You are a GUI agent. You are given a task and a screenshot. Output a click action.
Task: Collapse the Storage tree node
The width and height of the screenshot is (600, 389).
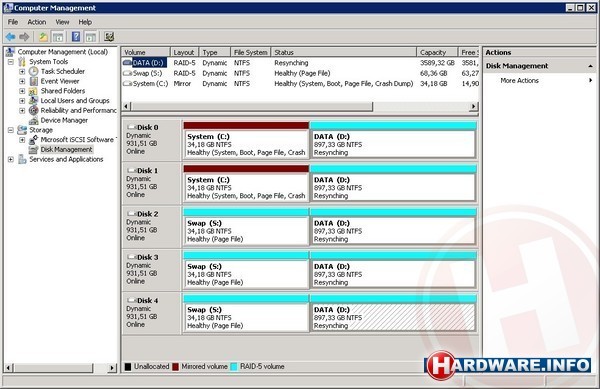[11, 130]
